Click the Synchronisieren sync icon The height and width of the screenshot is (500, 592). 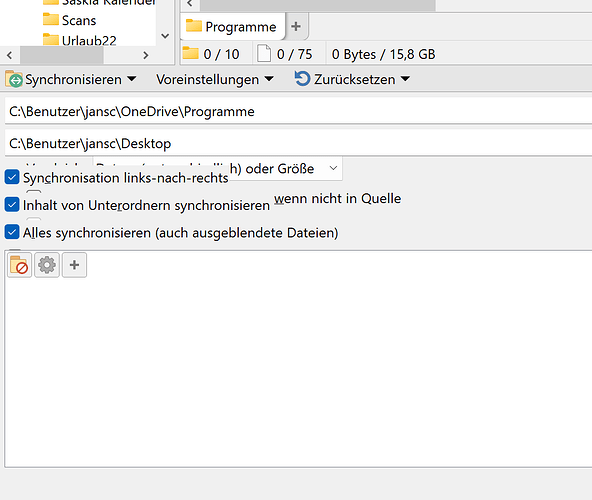click(x=14, y=79)
